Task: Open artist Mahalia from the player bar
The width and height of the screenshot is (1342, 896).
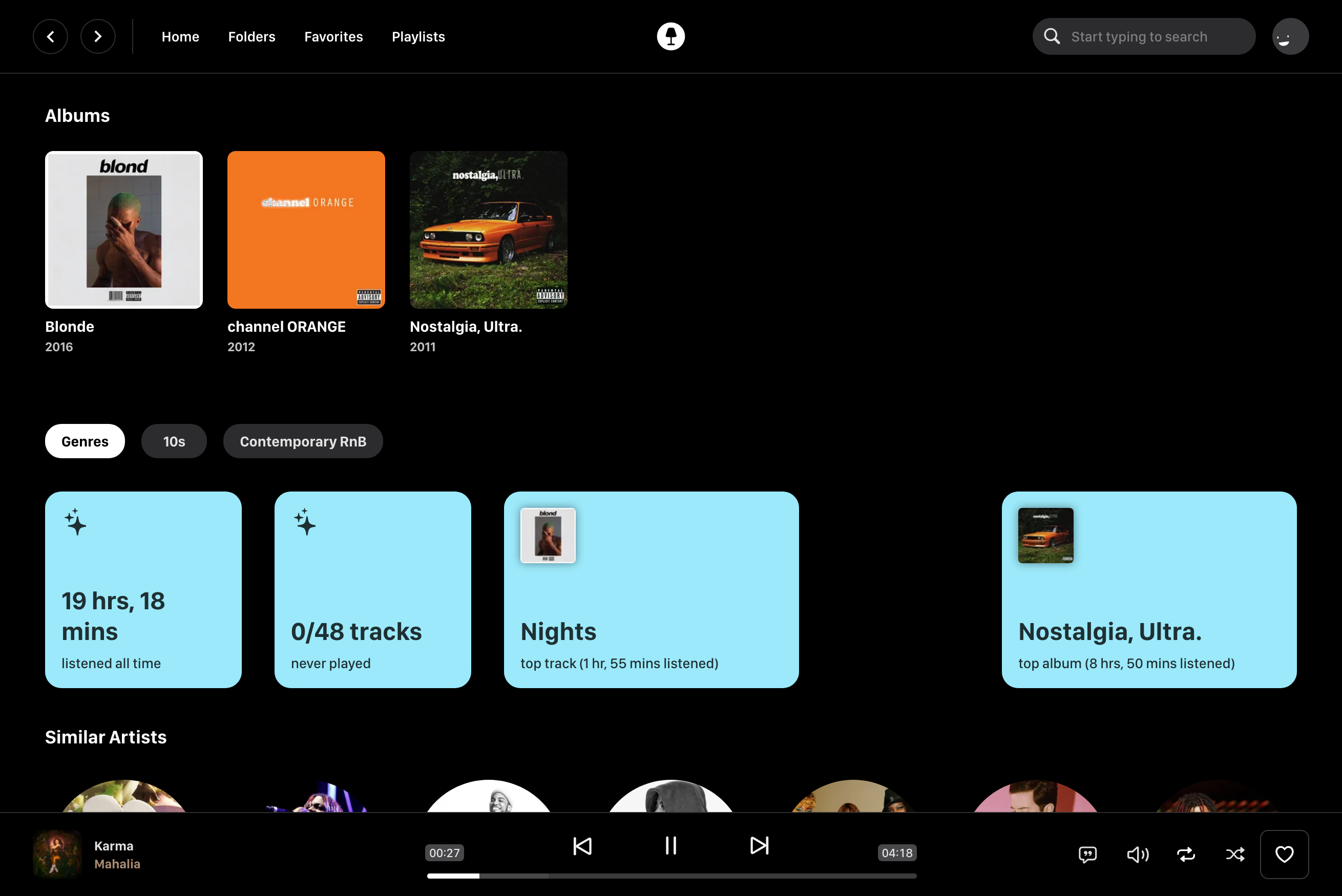Action: (117, 864)
